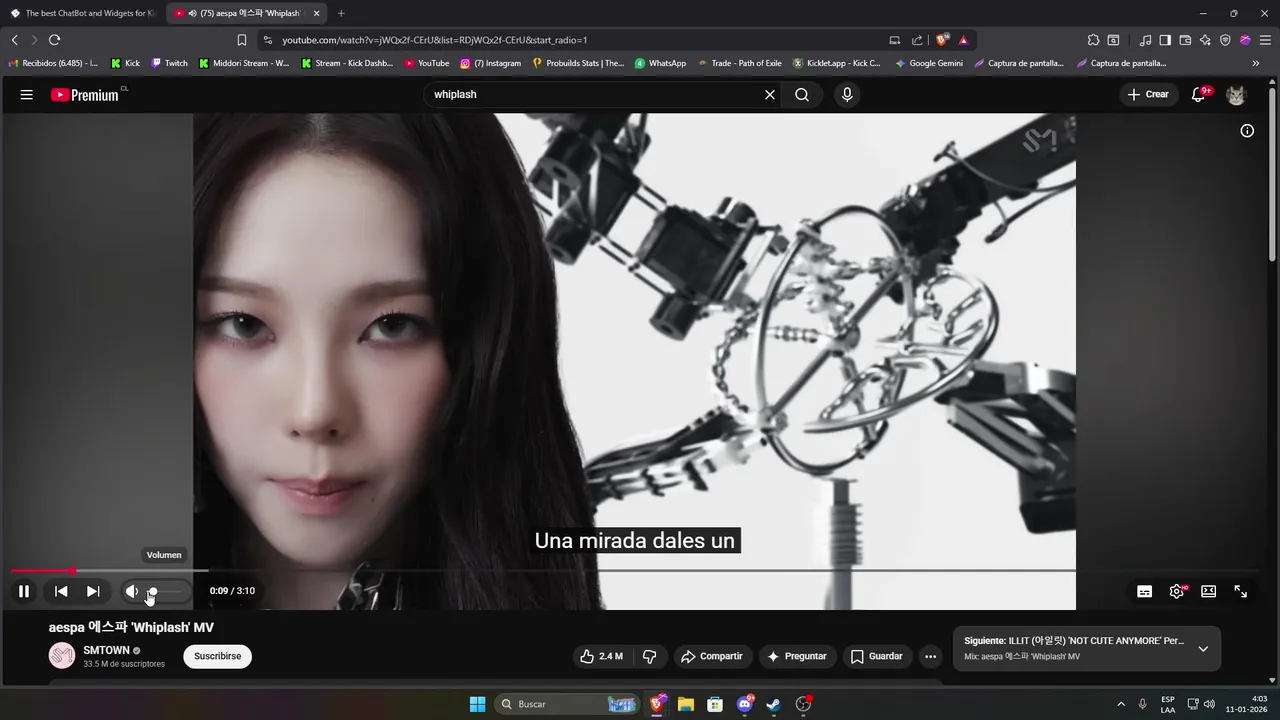The image size is (1280, 720).
Task: Click the taskbar Buscar search box
Action: tap(567, 704)
